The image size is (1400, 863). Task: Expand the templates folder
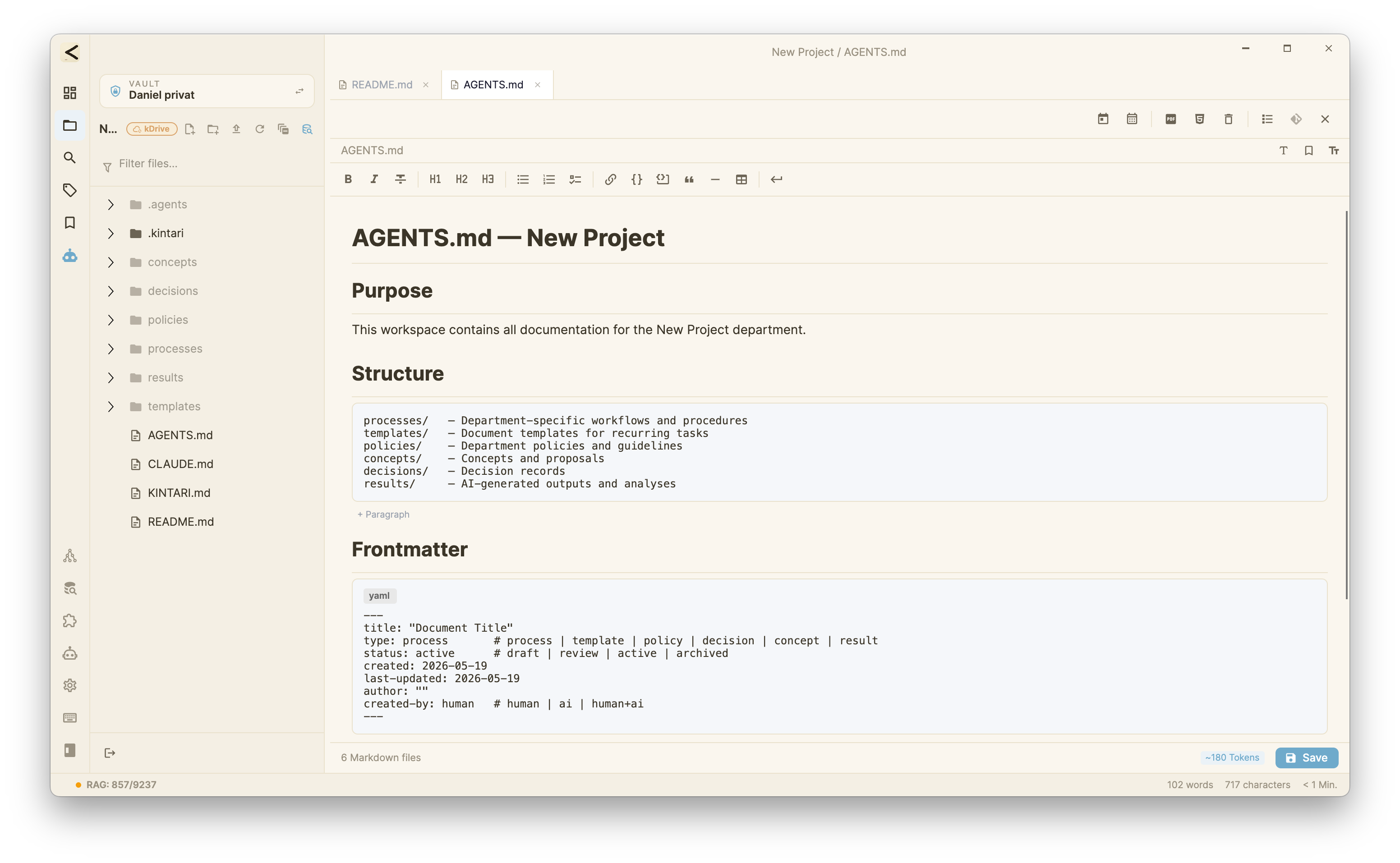[111, 406]
